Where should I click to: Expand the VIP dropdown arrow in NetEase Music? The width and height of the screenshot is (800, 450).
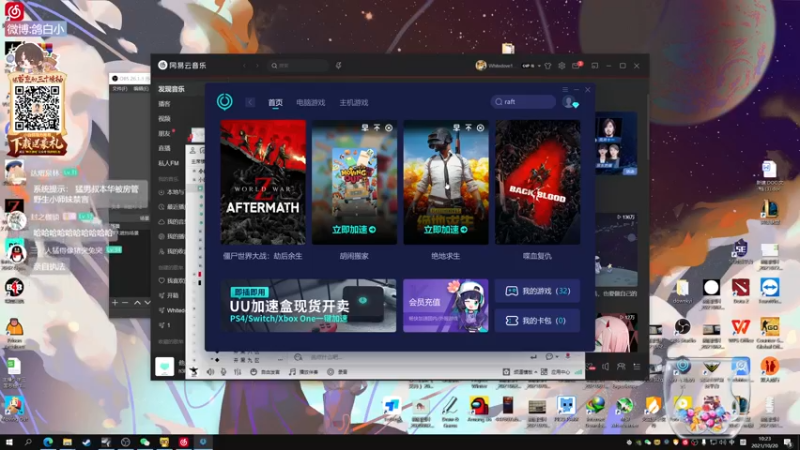[x=539, y=66]
